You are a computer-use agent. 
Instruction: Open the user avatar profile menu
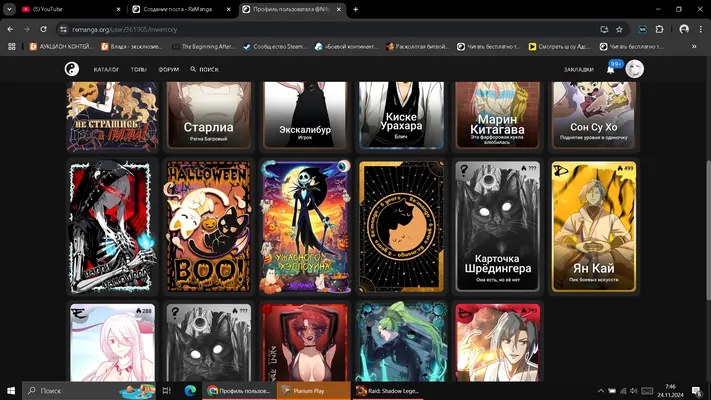click(634, 69)
